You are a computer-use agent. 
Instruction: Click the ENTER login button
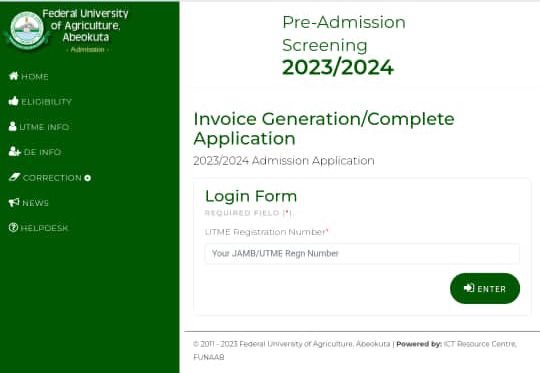pos(485,288)
